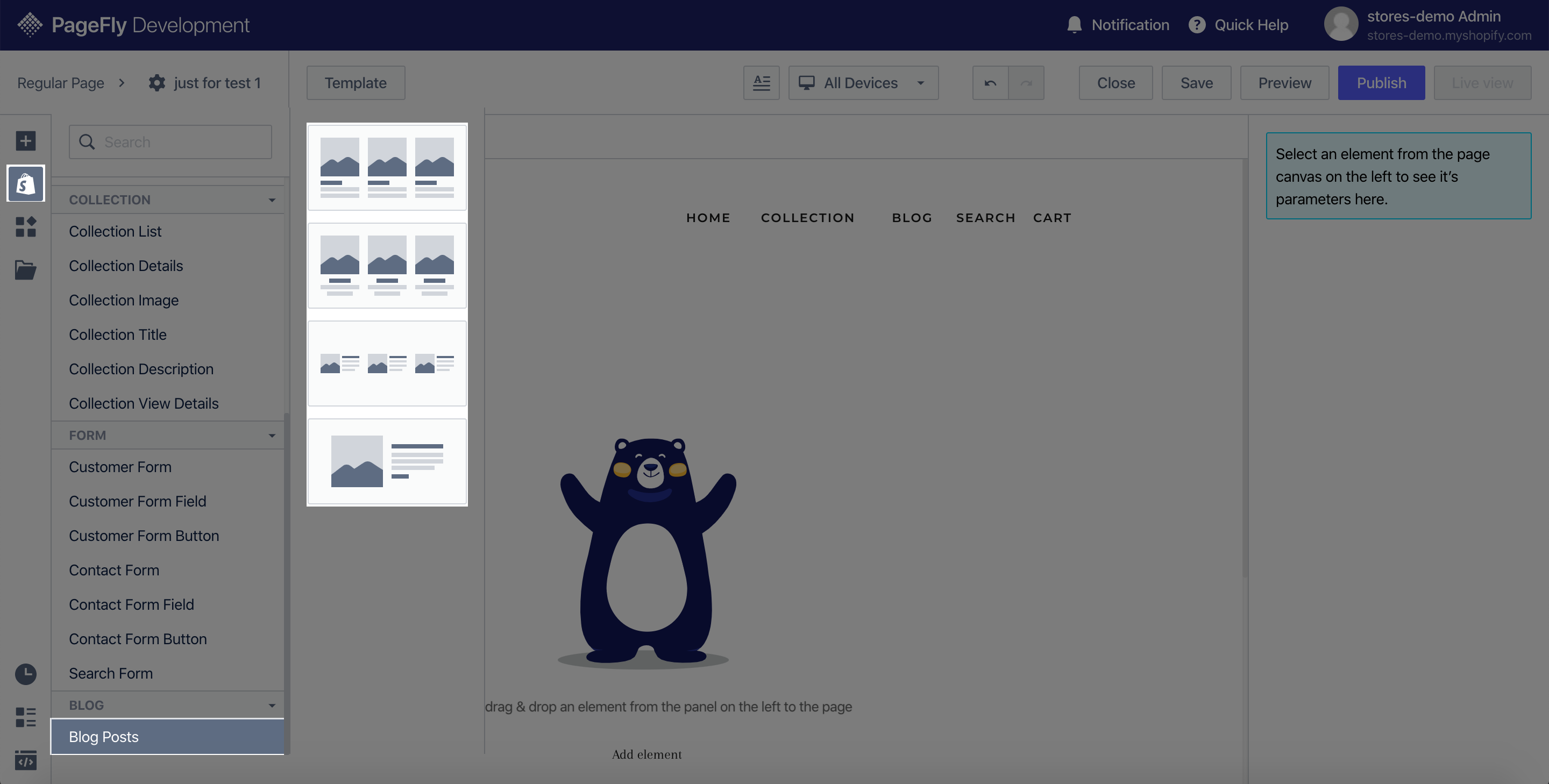Focus the element Search field
This screenshot has width=1549, height=784.
pos(170,142)
